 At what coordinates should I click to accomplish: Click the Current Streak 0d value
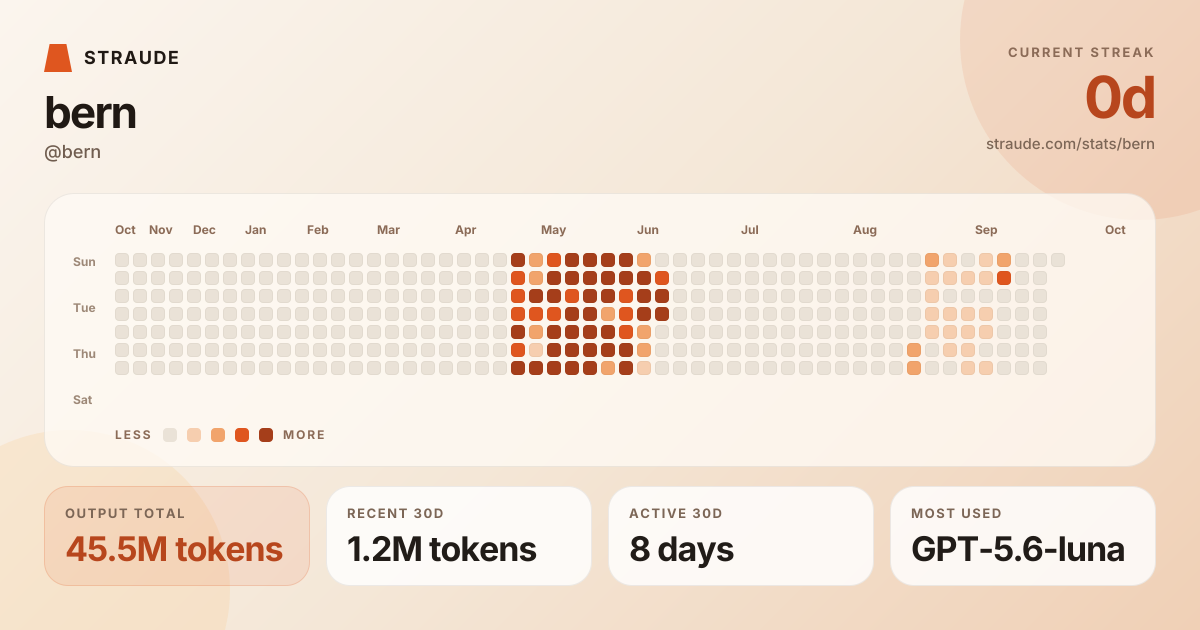(1120, 98)
